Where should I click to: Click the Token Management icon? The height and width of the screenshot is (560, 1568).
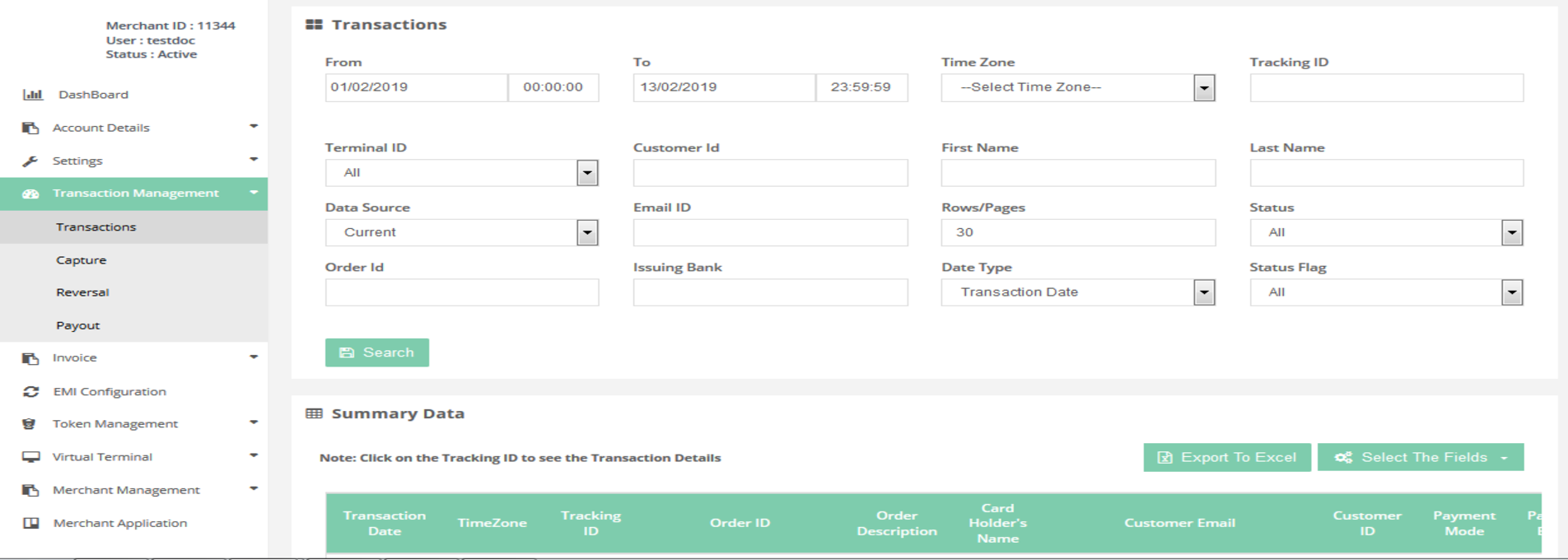(30, 424)
